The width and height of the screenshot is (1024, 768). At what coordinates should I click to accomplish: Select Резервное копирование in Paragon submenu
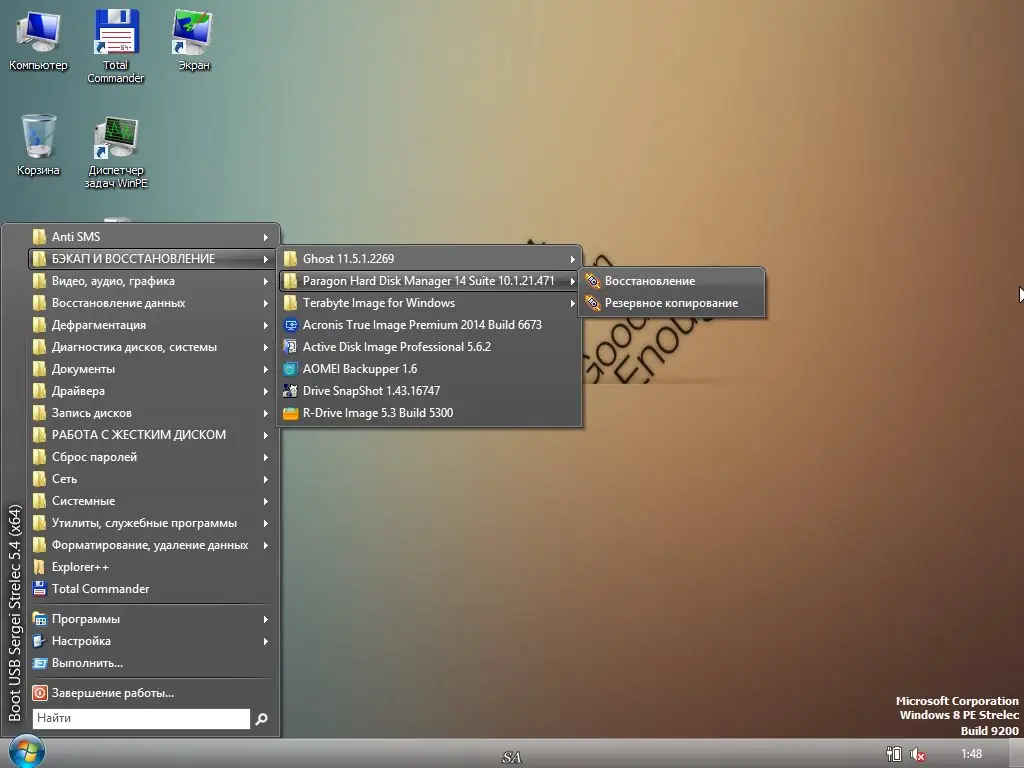tap(671, 303)
